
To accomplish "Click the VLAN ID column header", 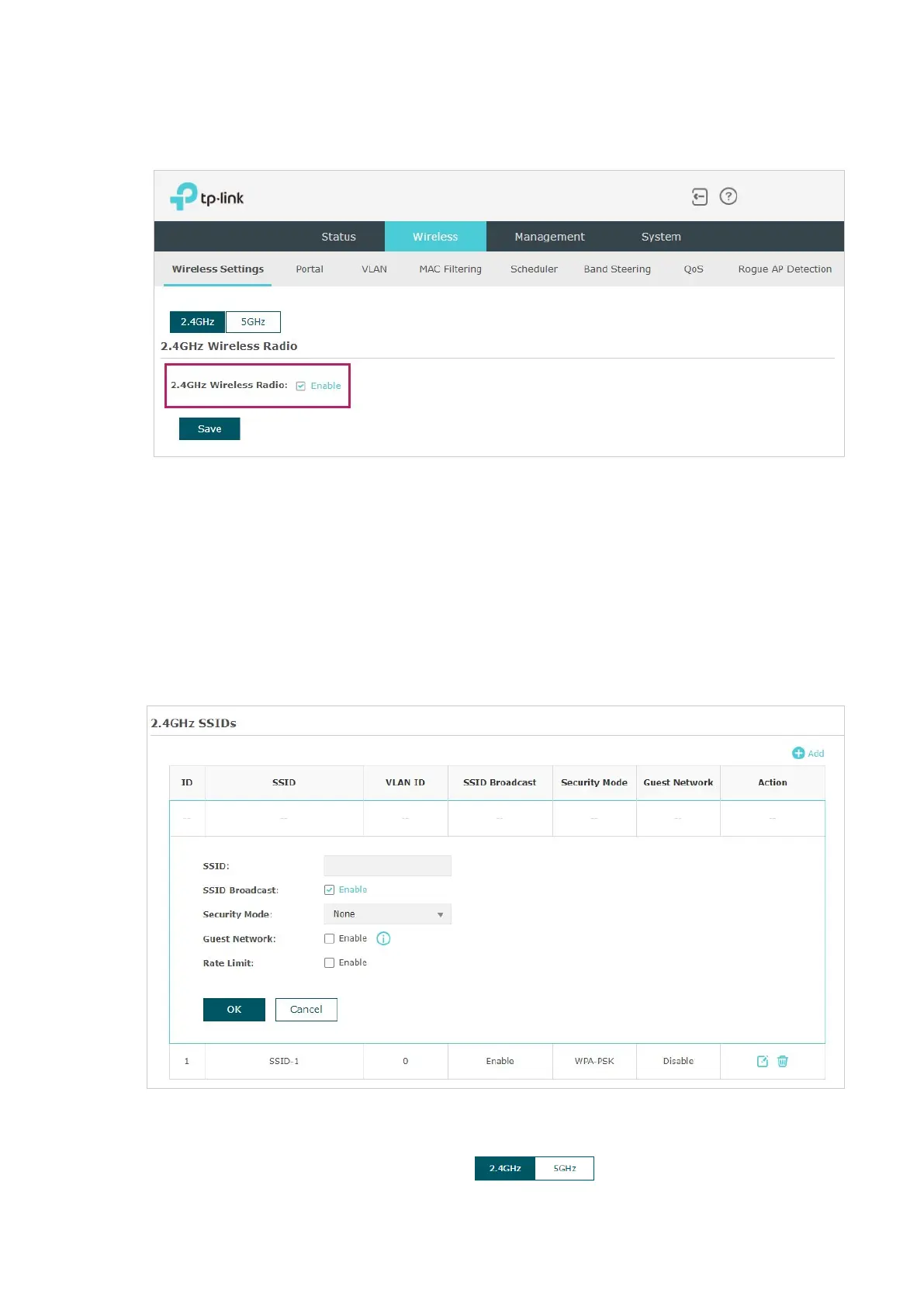I will click(x=405, y=782).
